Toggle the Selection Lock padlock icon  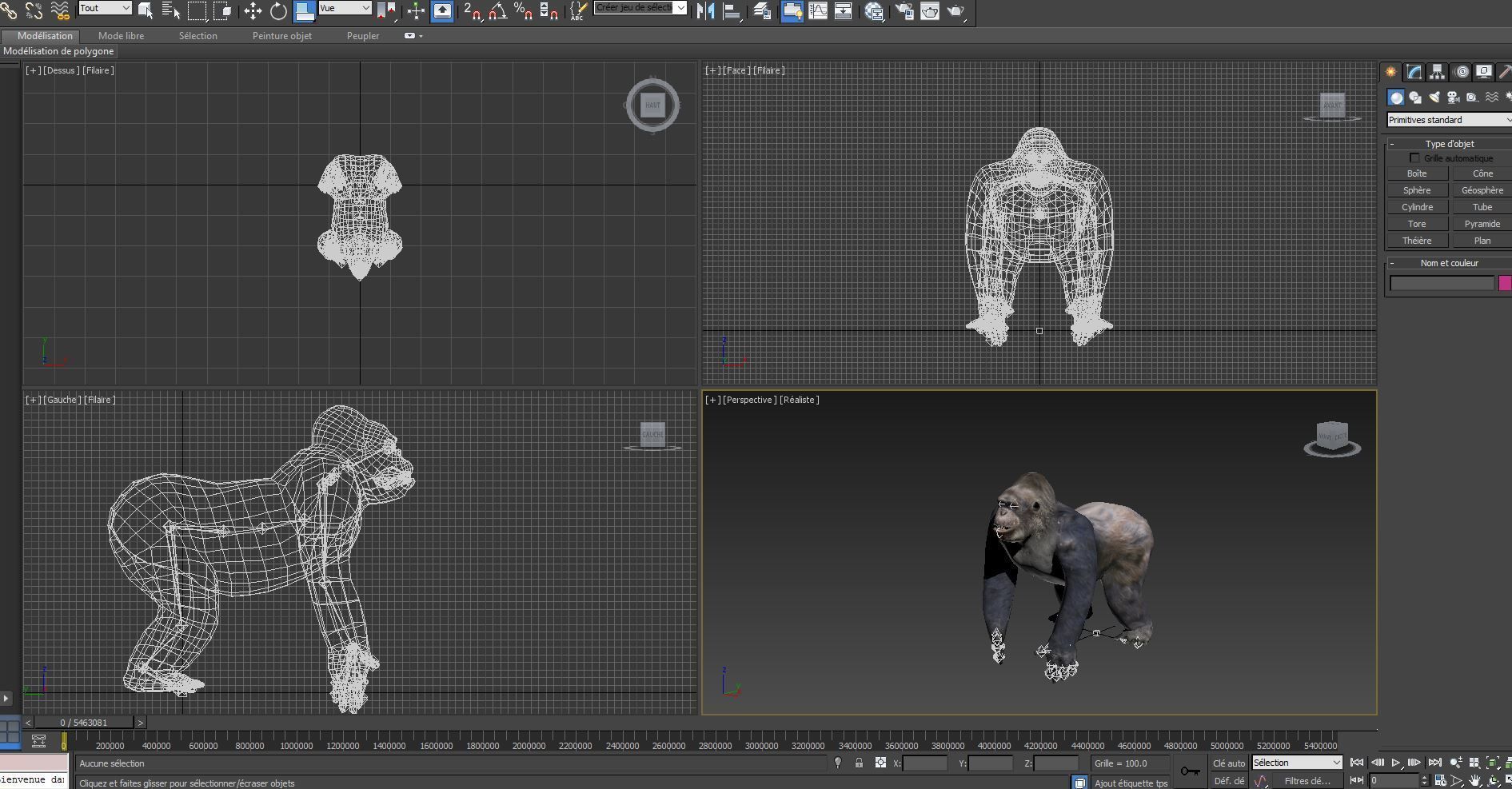point(859,763)
